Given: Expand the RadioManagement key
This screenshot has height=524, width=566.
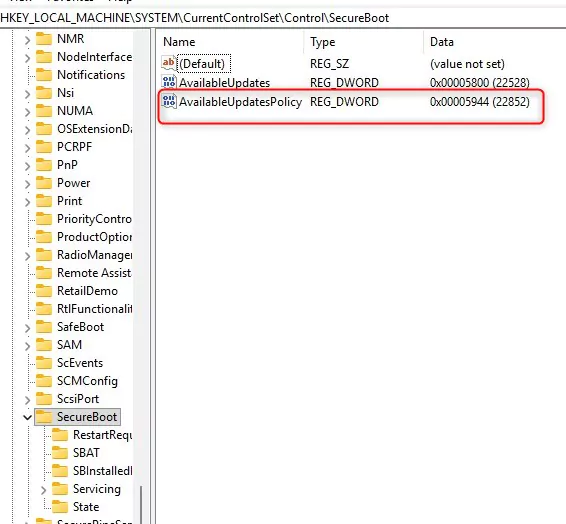Looking at the screenshot, I should point(27,256).
